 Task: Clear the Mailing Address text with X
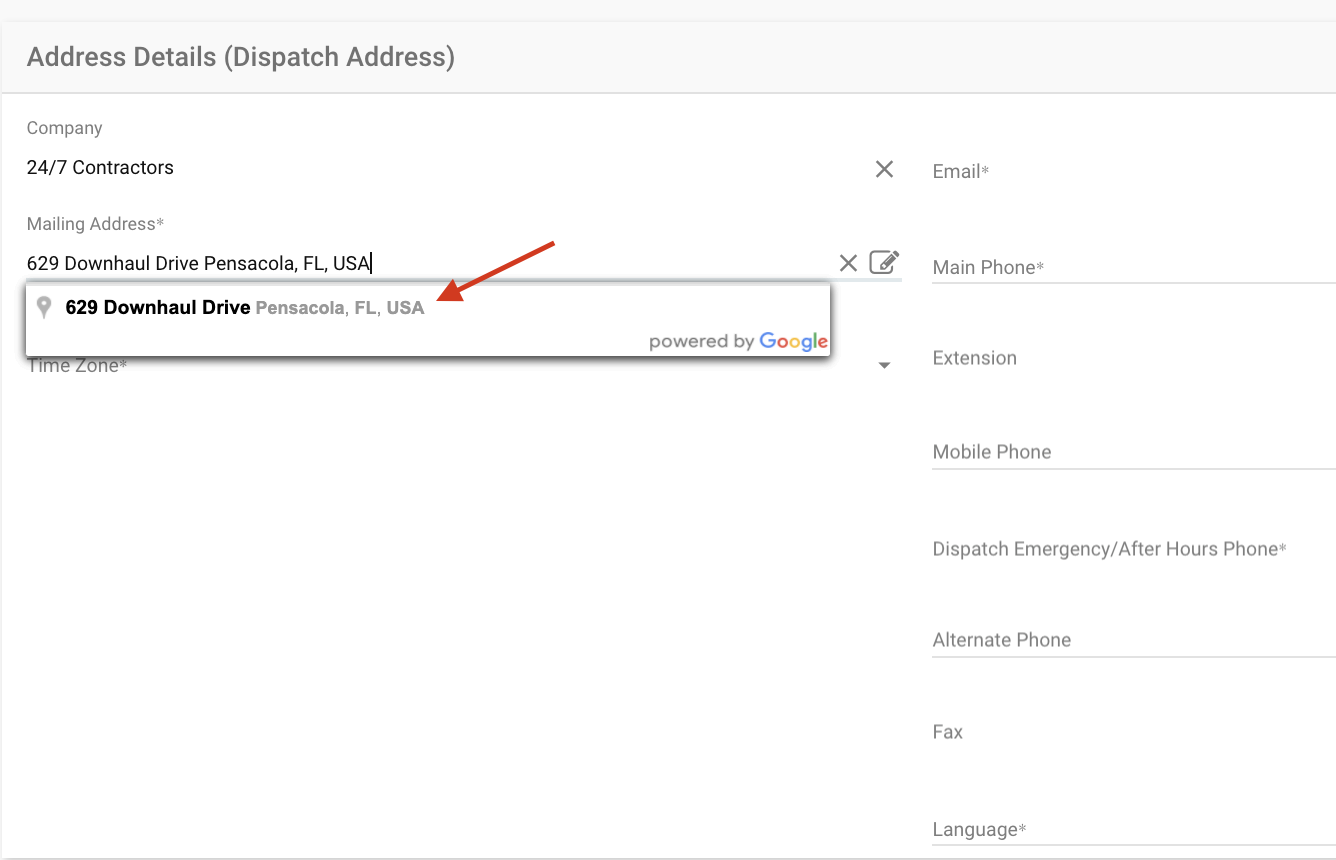(x=848, y=263)
